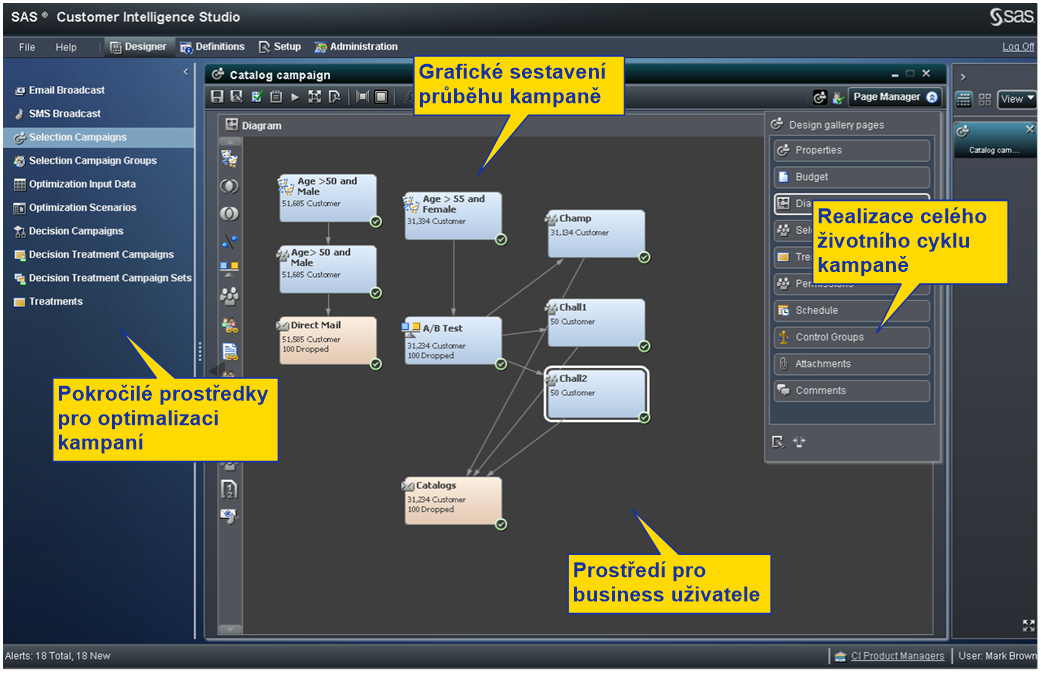Switch right panel to list view icon
Image resolution: width=1041 pixels, height=673 pixels.
[964, 100]
